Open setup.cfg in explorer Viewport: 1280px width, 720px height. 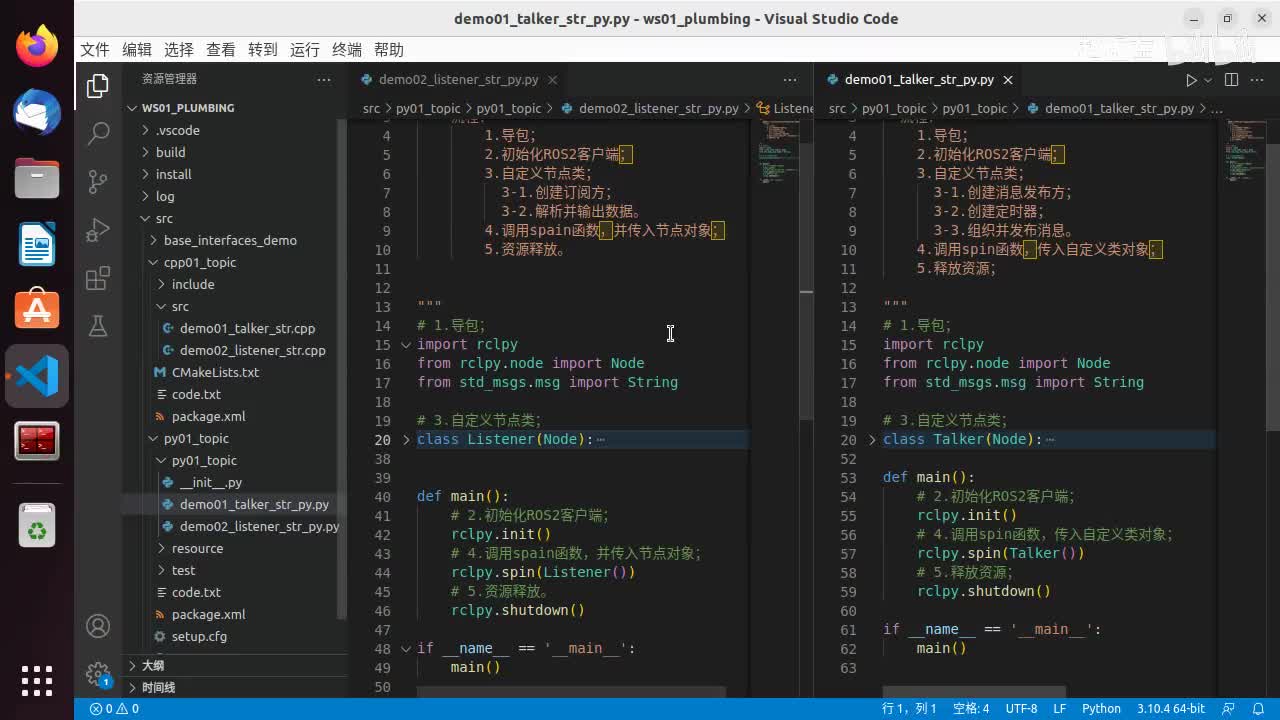click(x=199, y=636)
